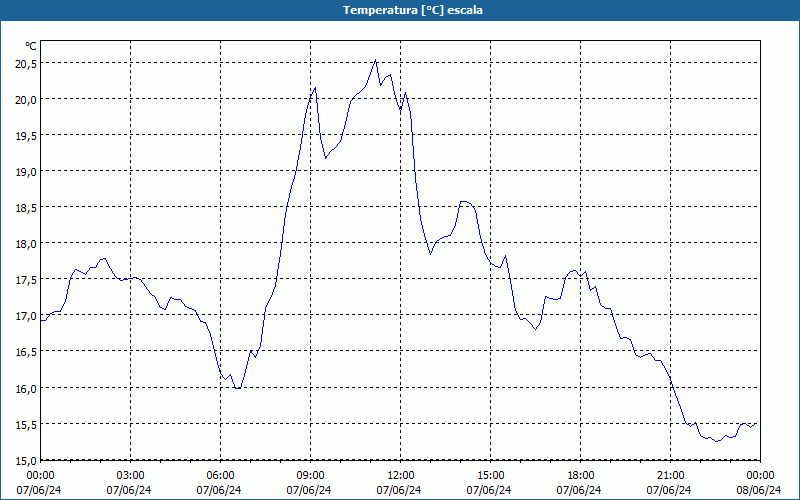800x500 pixels.
Task: Click the °C unit label on the axis
Action: tap(31, 46)
